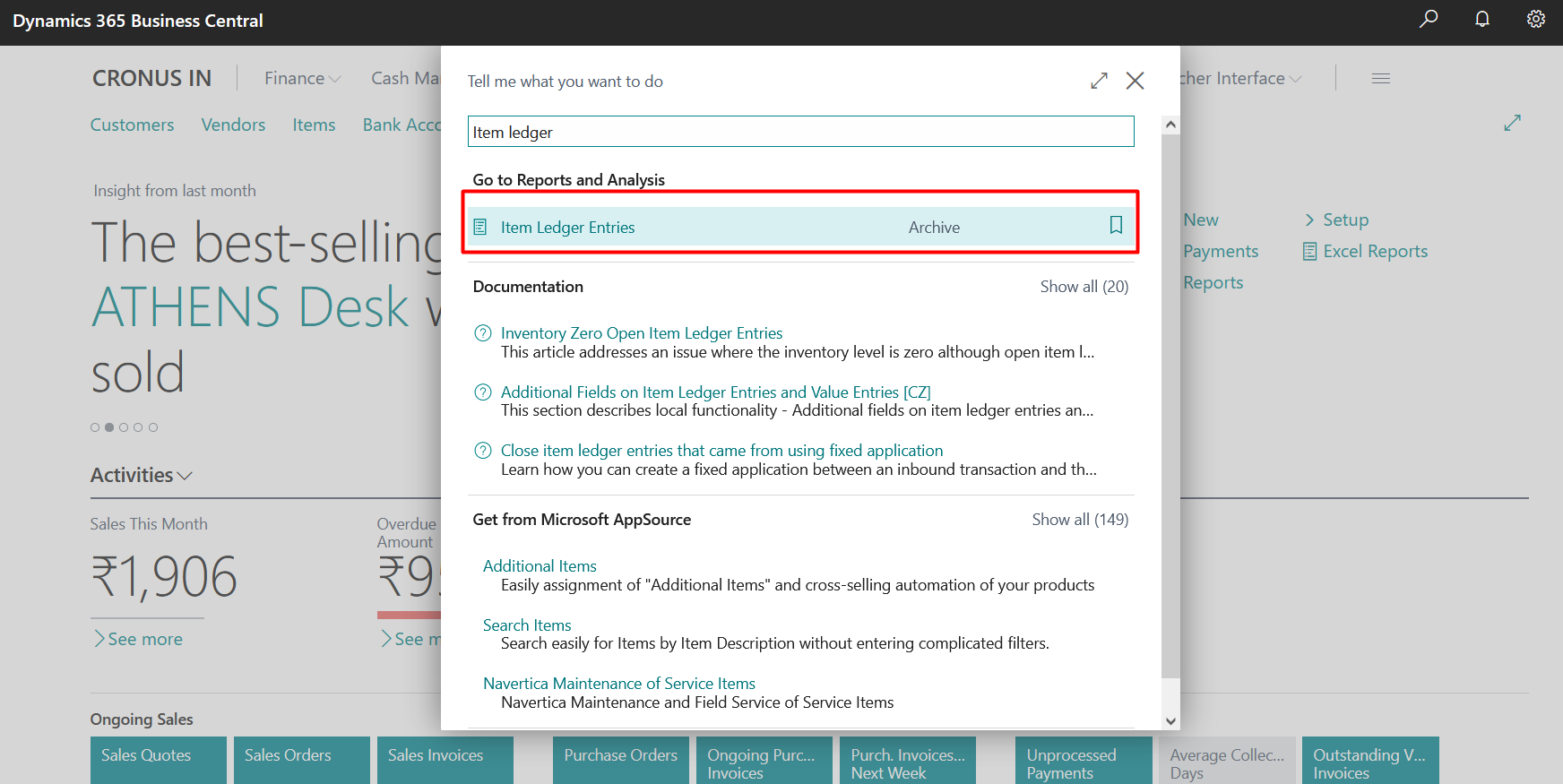Open the Customers menu link

pyautogui.click(x=133, y=125)
